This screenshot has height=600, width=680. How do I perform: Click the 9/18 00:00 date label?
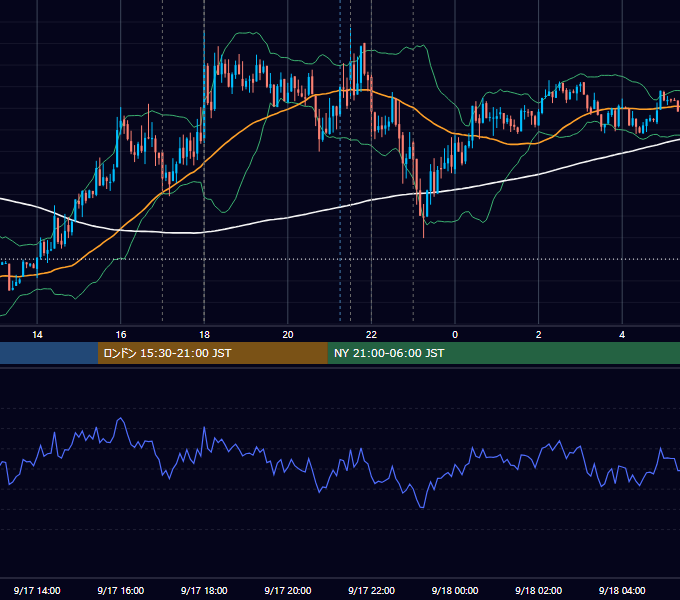point(455,590)
